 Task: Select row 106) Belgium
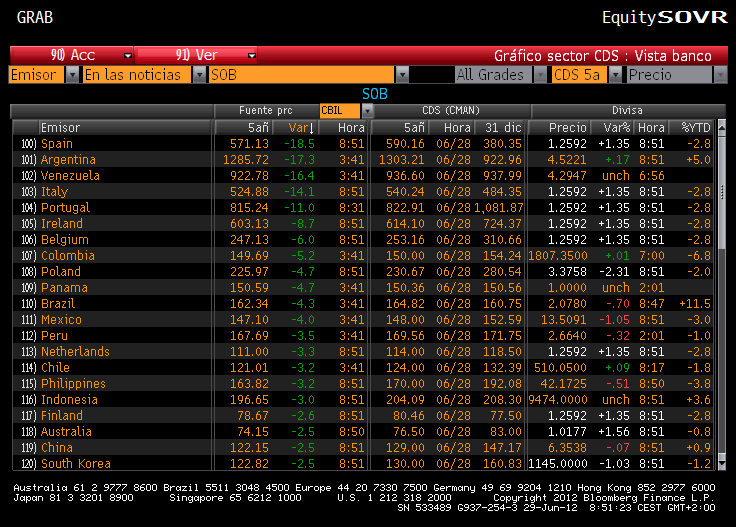(362, 239)
